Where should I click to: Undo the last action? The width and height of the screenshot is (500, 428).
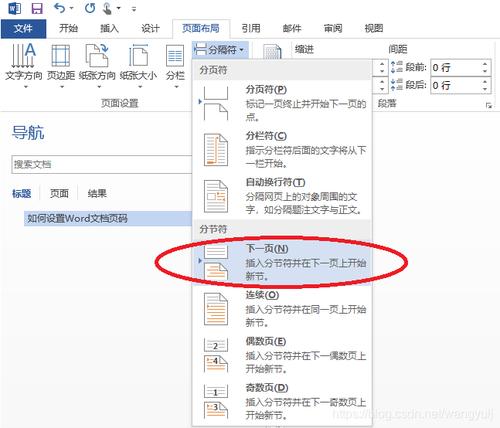(x=60, y=8)
